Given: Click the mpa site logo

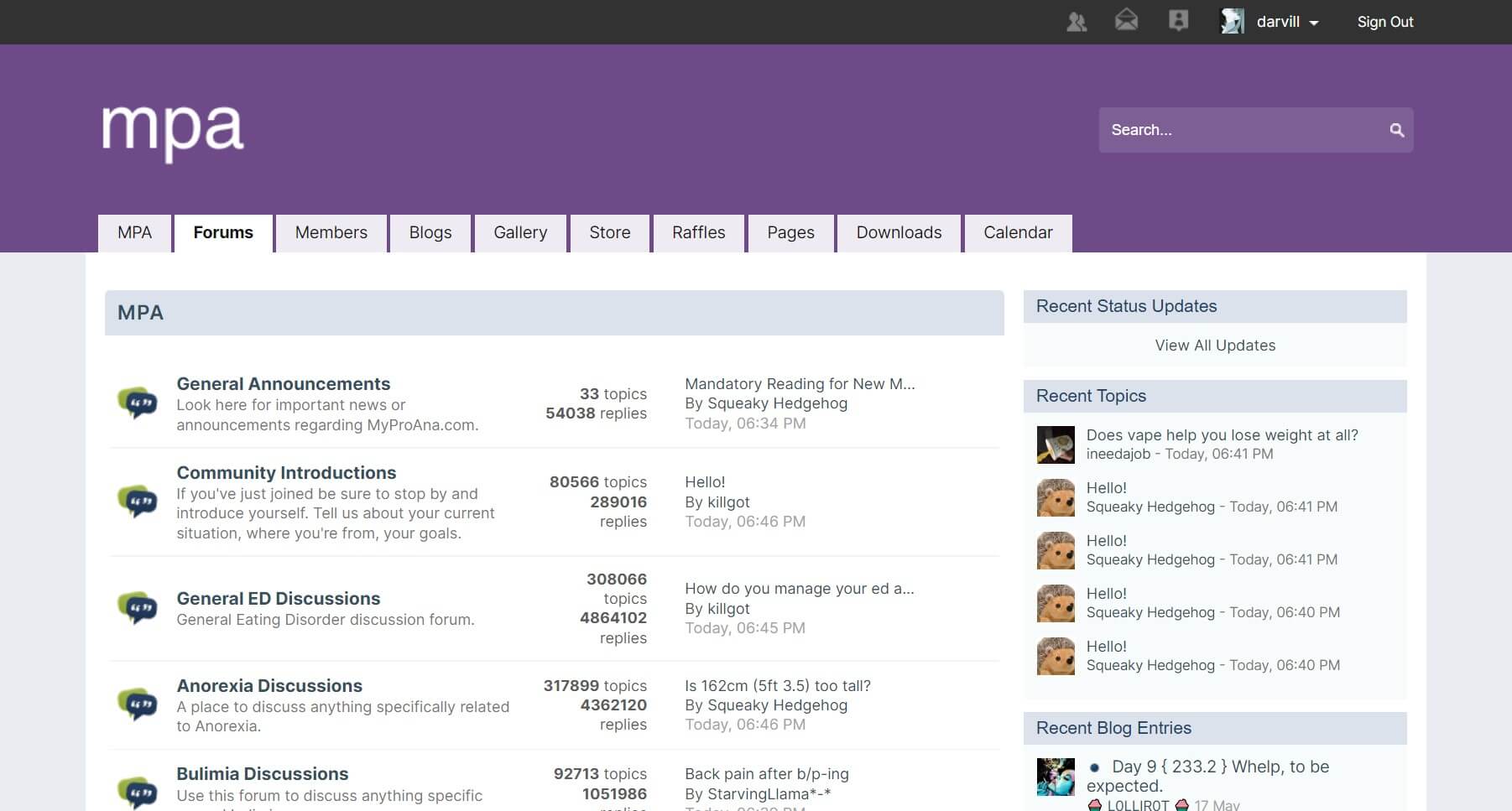Looking at the screenshot, I should point(173,133).
